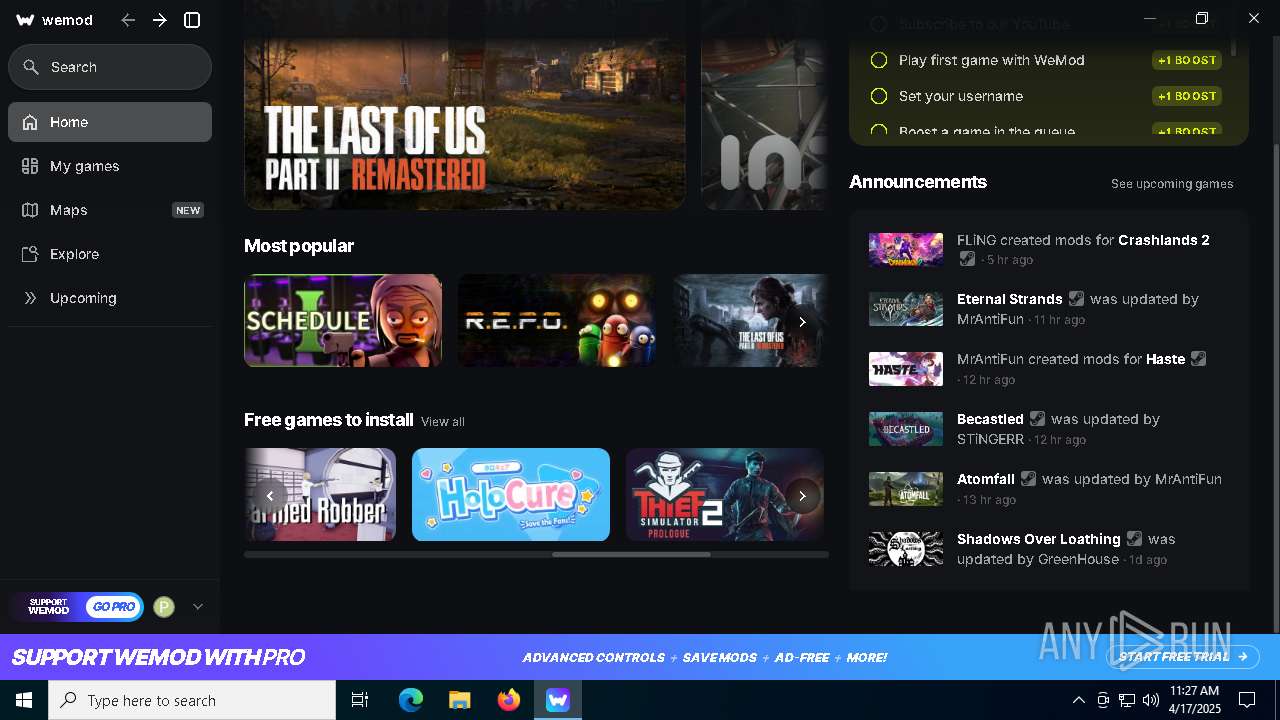Show next free games arrow
This screenshot has width=1280, height=720.
pyautogui.click(x=802, y=496)
